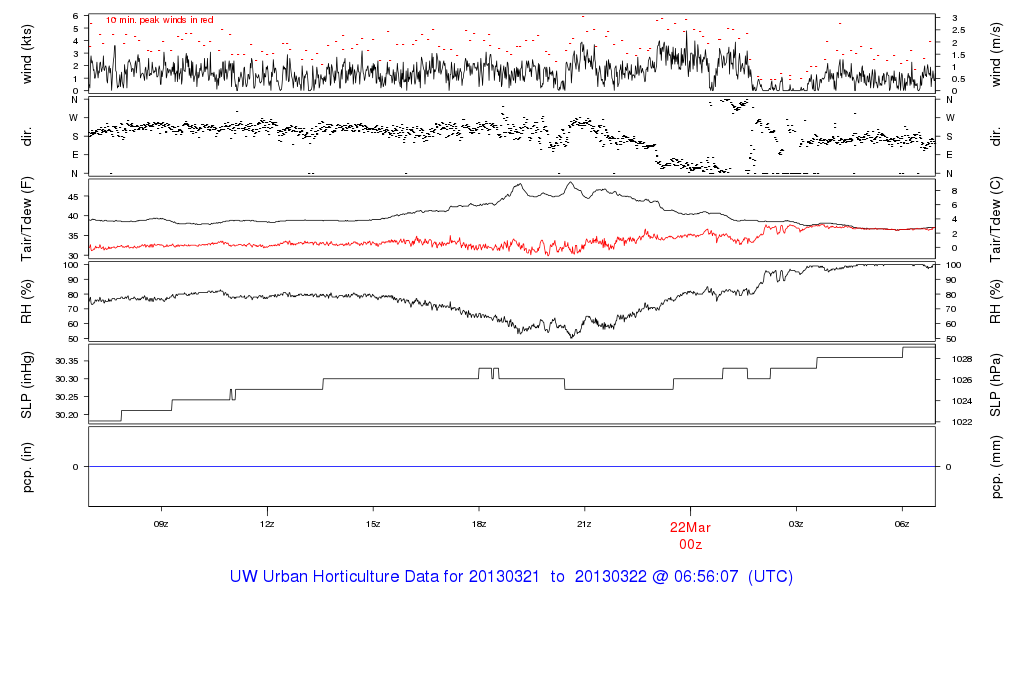Click the red "00z" time label
The height and width of the screenshot is (700, 1024).
coord(690,545)
